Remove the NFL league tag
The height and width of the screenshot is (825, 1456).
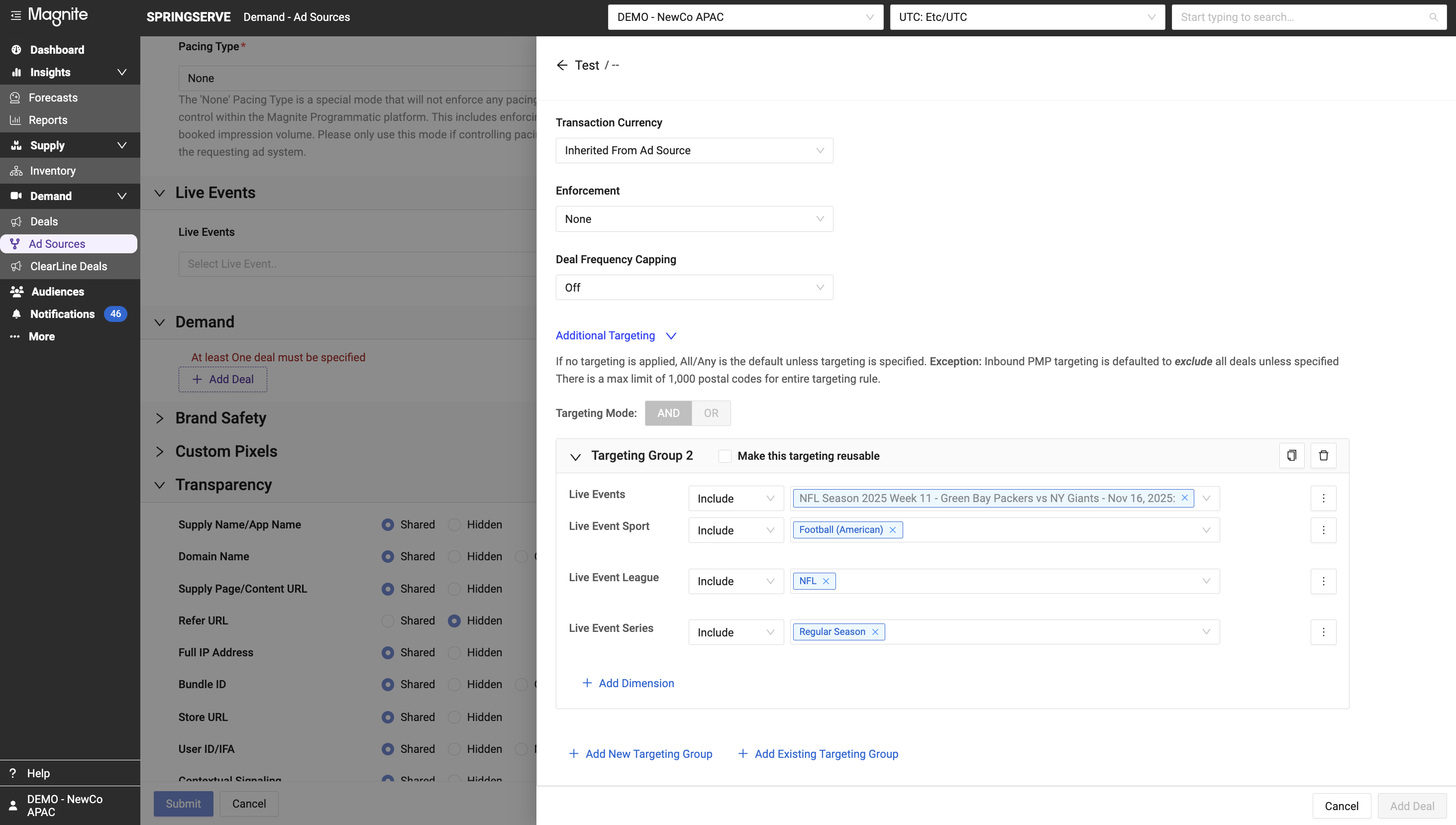coord(826,581)
